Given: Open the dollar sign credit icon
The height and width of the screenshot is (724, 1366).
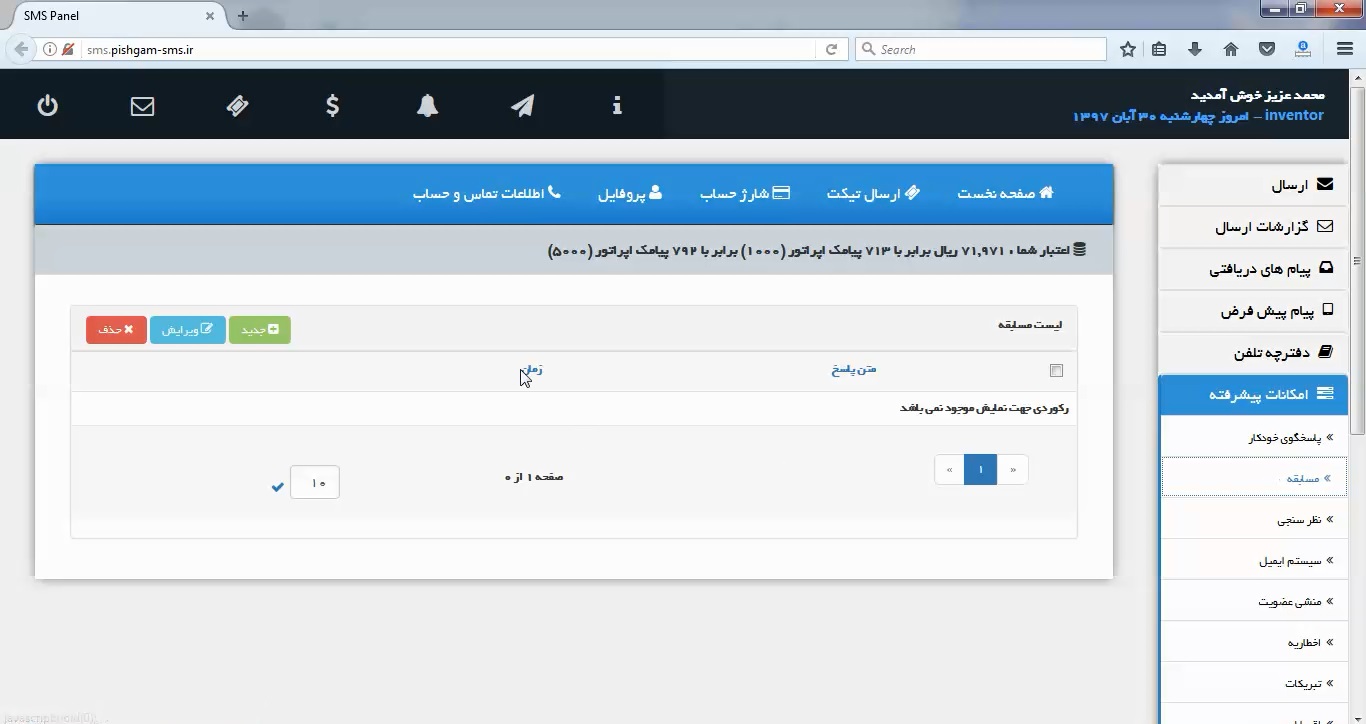Looking at the screenshot, I should pos(333,105).
